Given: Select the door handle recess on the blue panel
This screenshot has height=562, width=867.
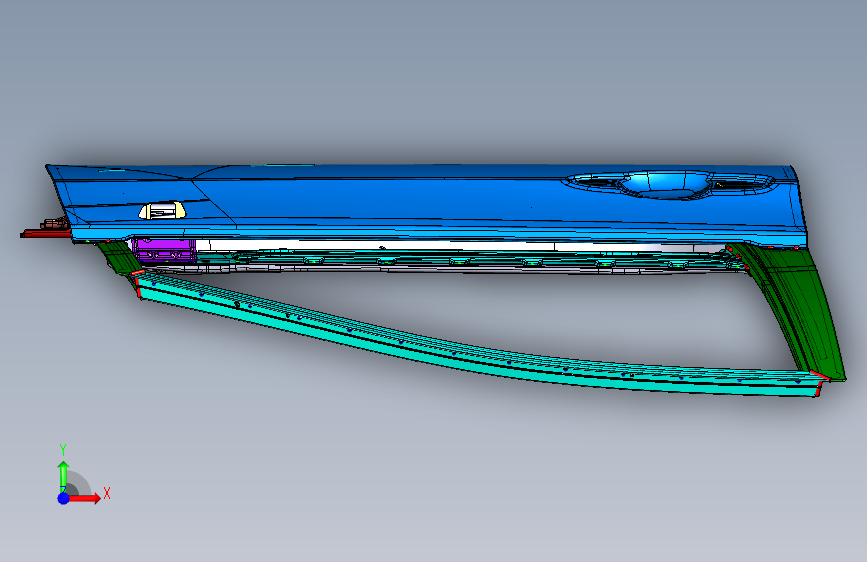Looking at the screenshot, I should coord(666,184).
